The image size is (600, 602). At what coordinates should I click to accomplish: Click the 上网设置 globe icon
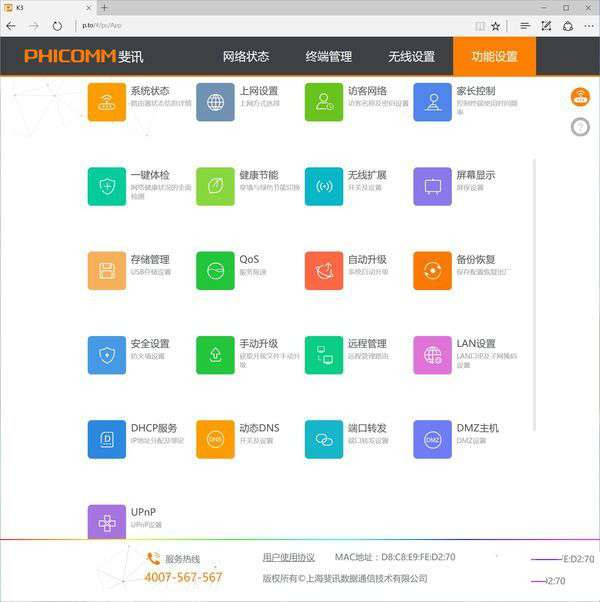(x=215, y=102)
